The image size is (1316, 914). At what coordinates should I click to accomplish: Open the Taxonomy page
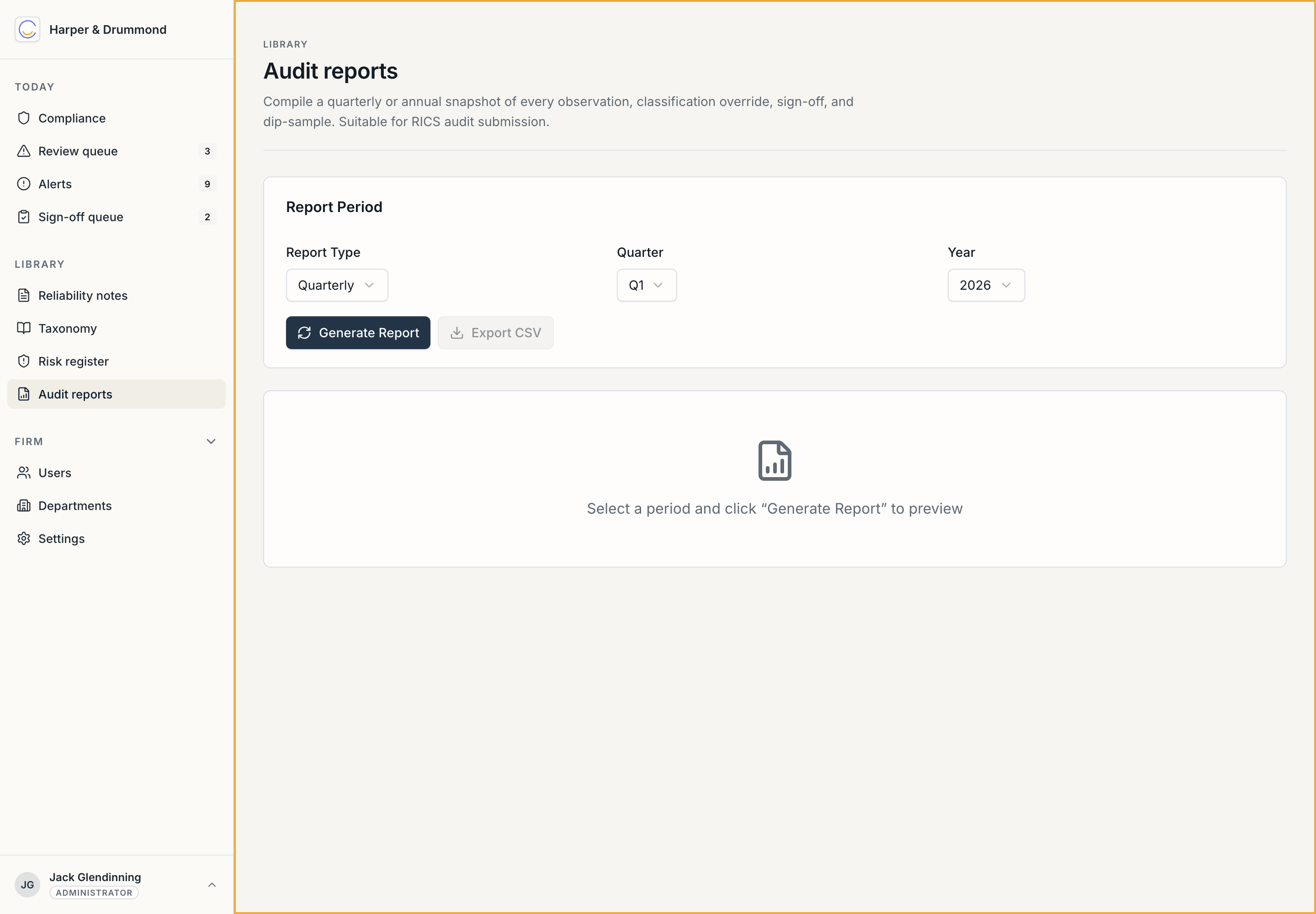pyautogui.click(x=116, y=328)
